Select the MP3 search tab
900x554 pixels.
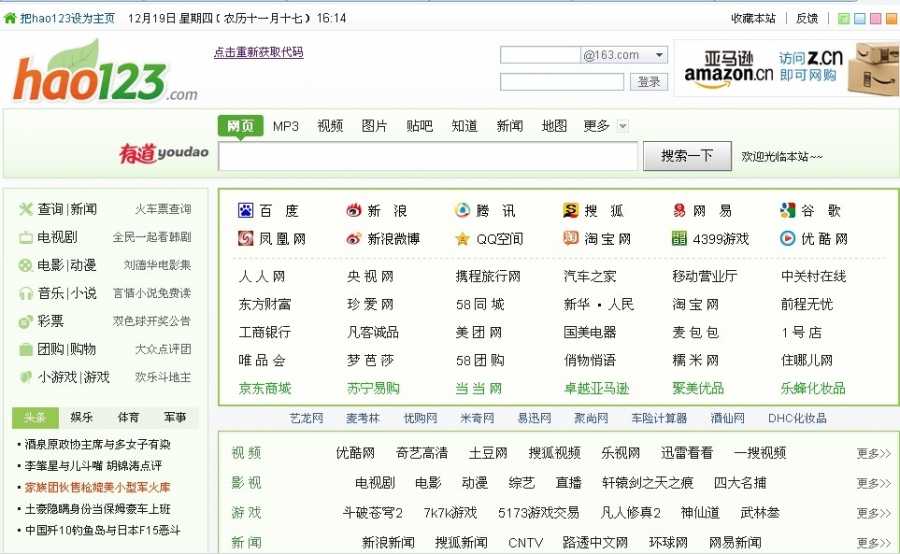point(286,126)
